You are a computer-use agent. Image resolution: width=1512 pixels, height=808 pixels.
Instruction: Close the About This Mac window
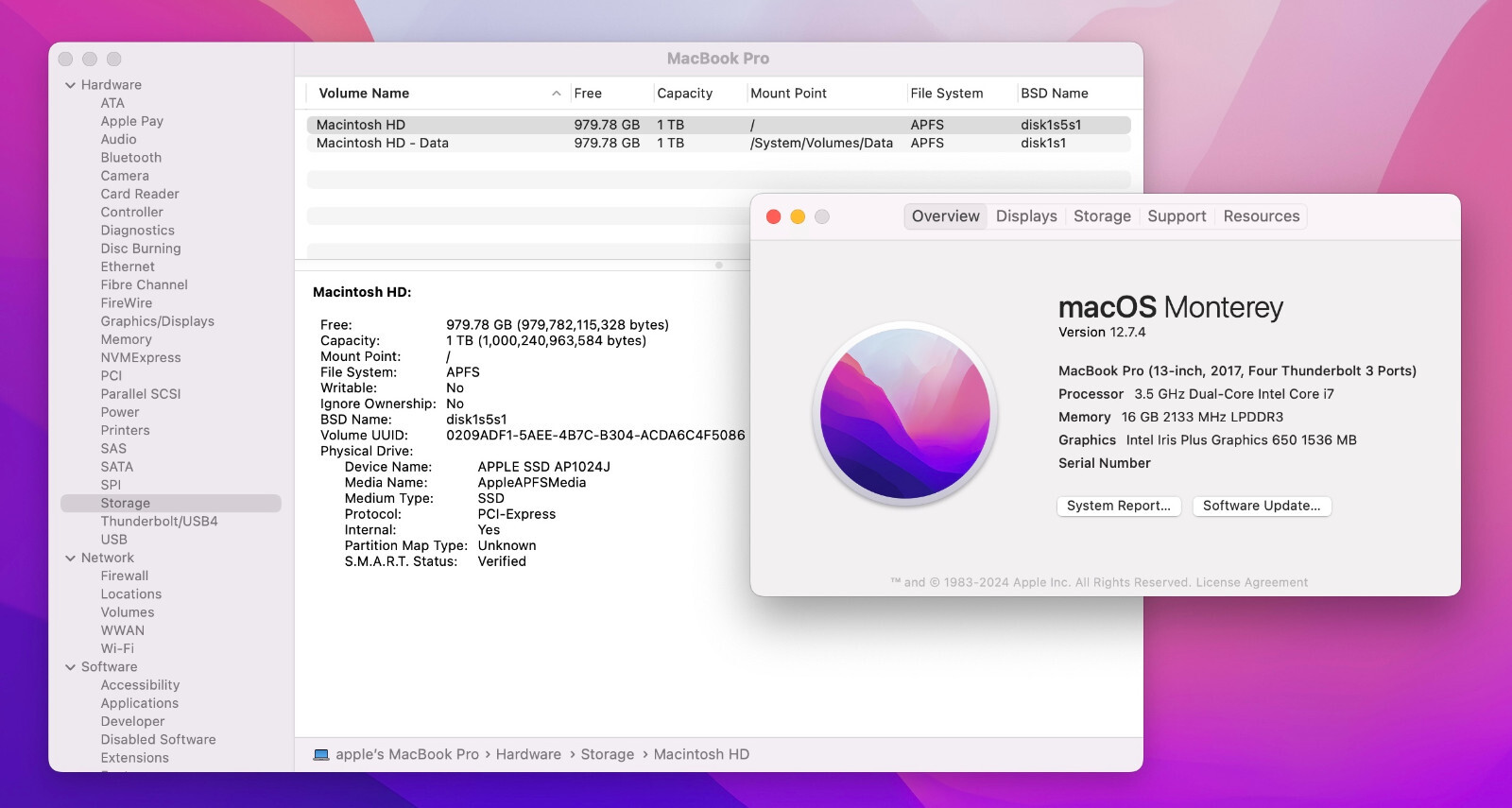(x=773, y=216)
